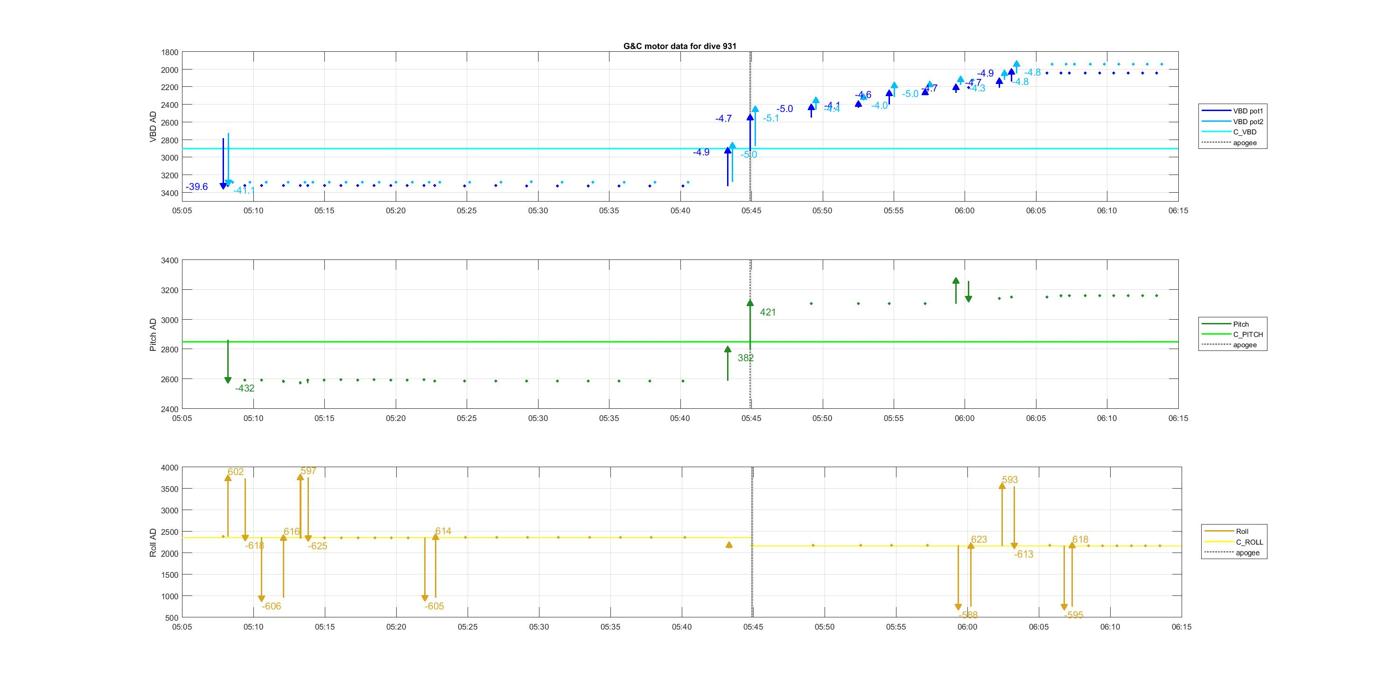The image size is (1400, 693).
Task: Click the apogee dotted line in the VBD plot
Action: pos(751,125)
